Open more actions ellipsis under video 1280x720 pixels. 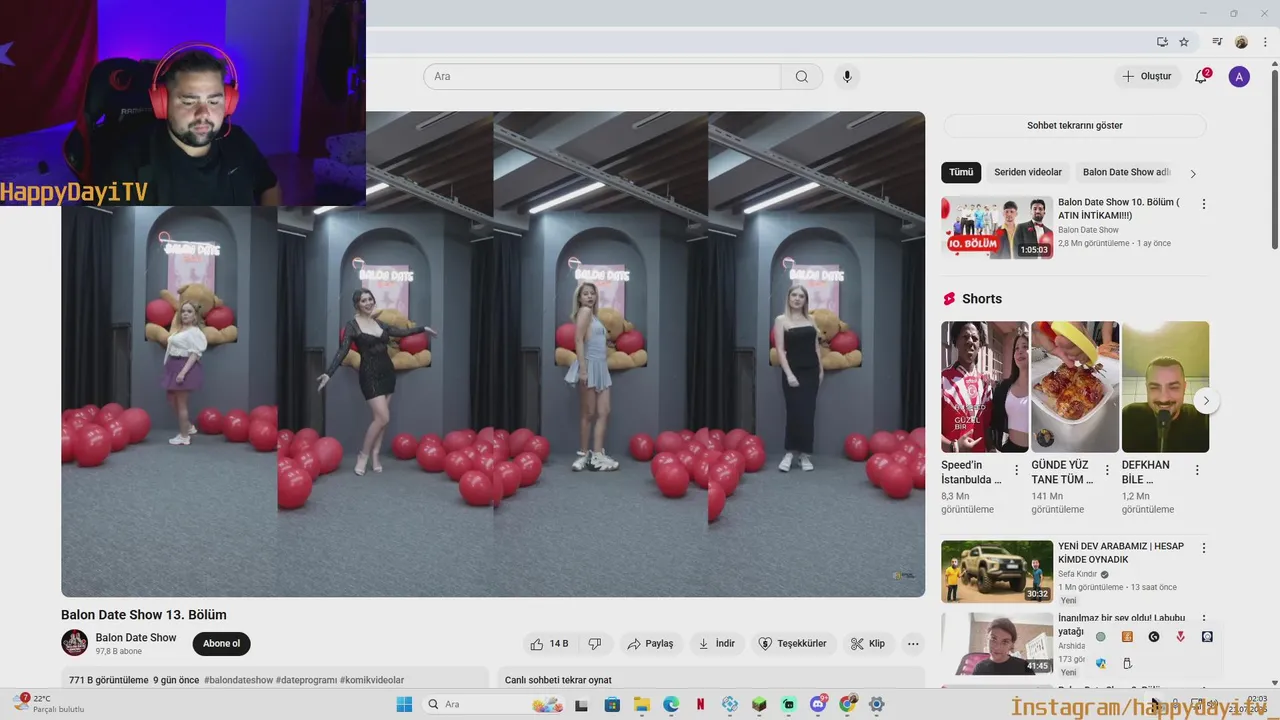click(913, 644)
